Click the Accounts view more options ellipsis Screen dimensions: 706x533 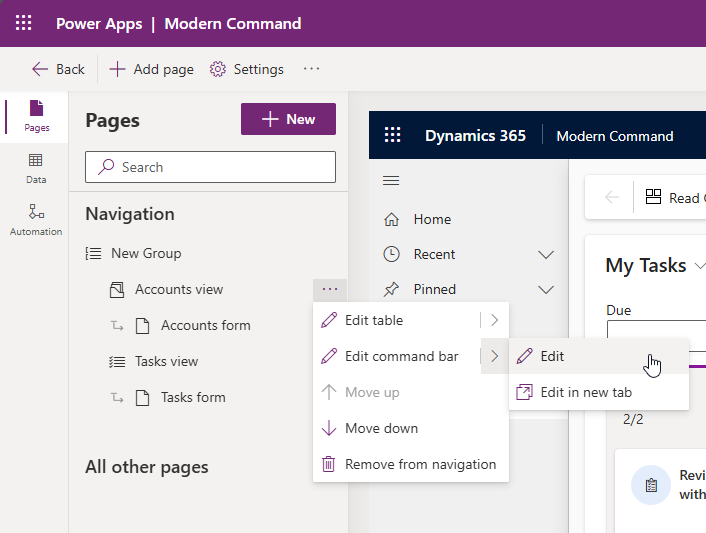(x=330, y=289)
